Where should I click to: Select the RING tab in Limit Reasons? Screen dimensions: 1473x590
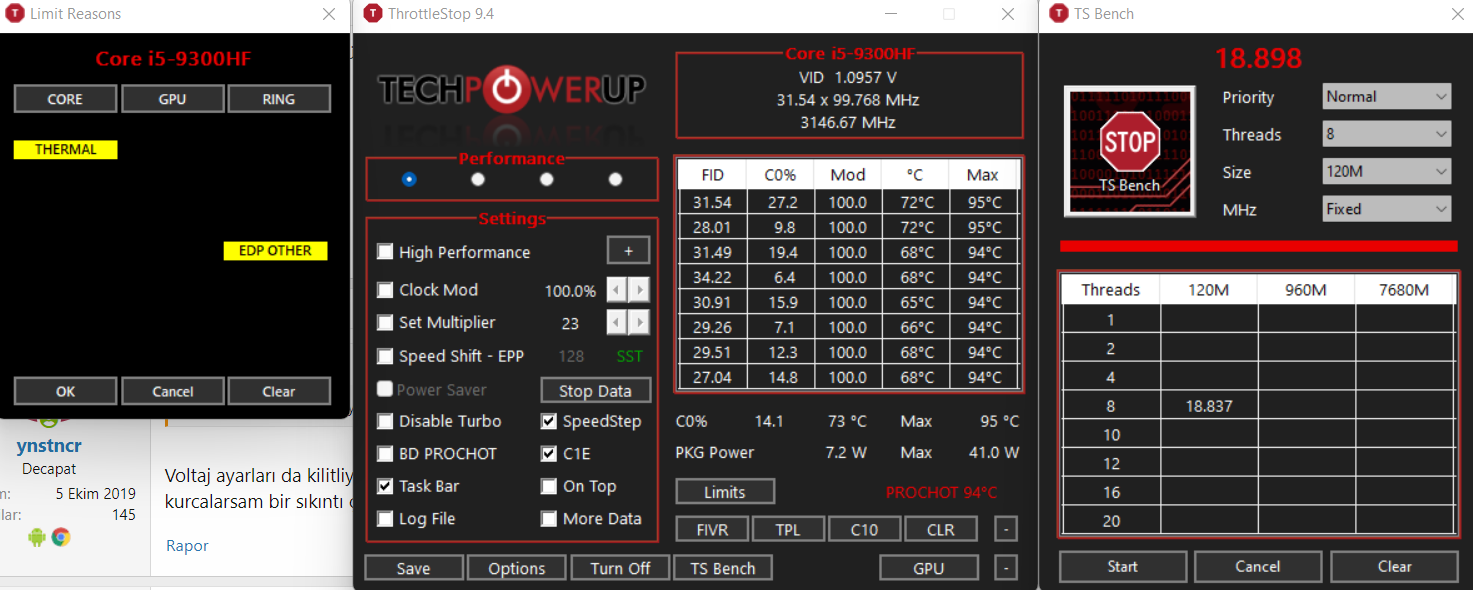279,99
